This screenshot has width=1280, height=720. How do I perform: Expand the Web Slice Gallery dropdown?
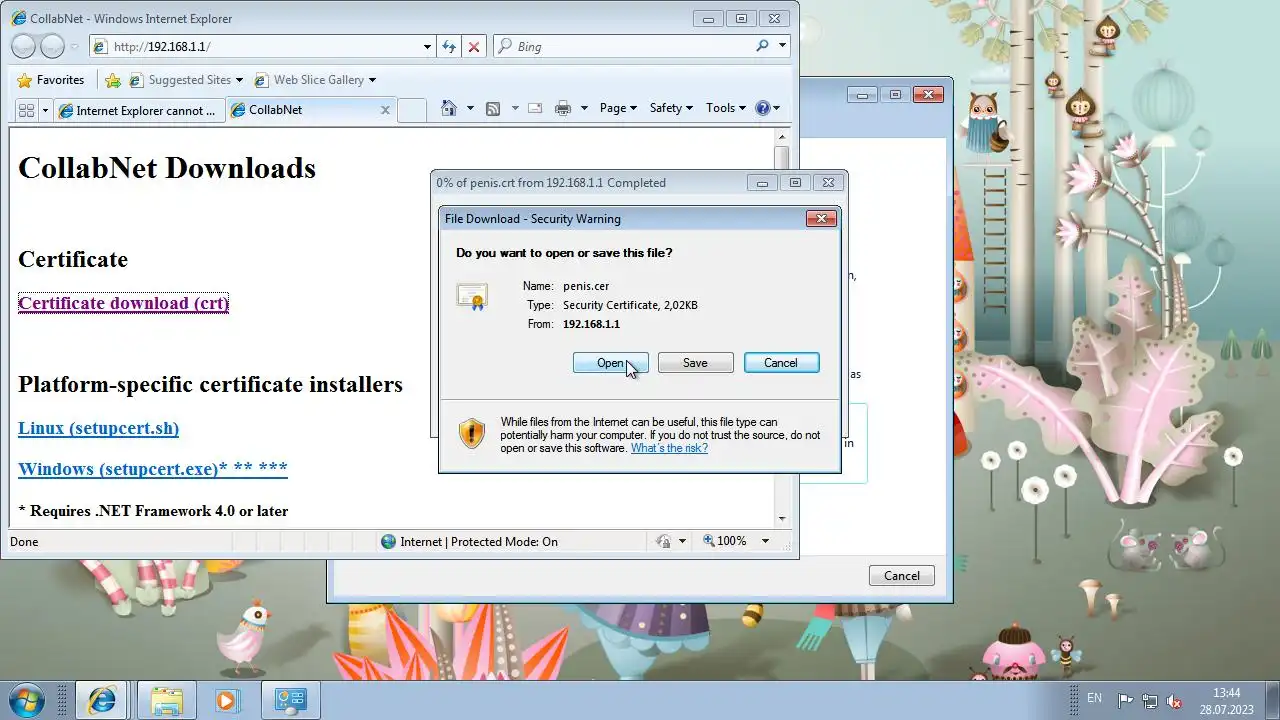[372, 80]
